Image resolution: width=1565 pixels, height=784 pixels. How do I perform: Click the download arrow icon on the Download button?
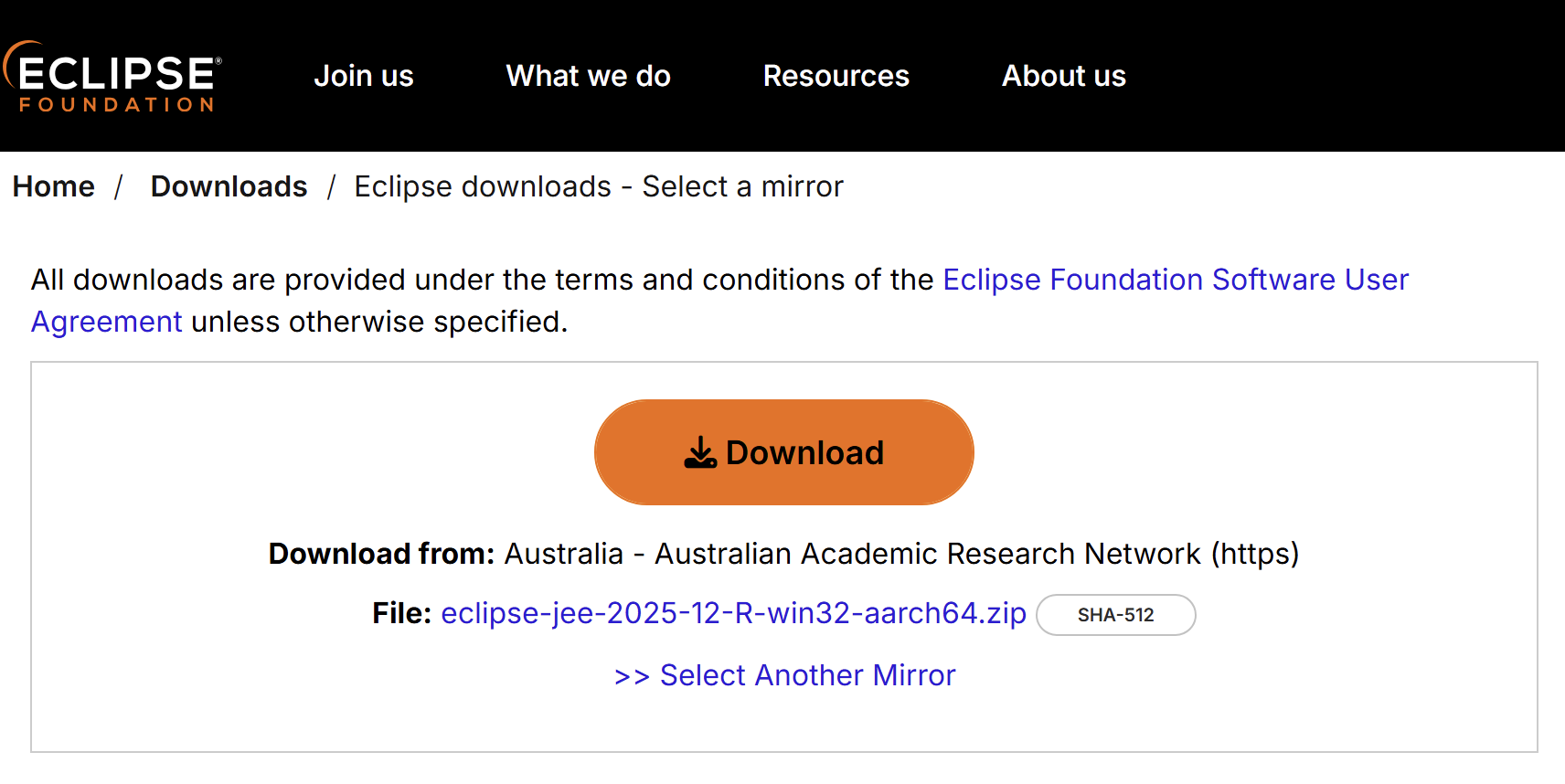click(x=700, y=451)
